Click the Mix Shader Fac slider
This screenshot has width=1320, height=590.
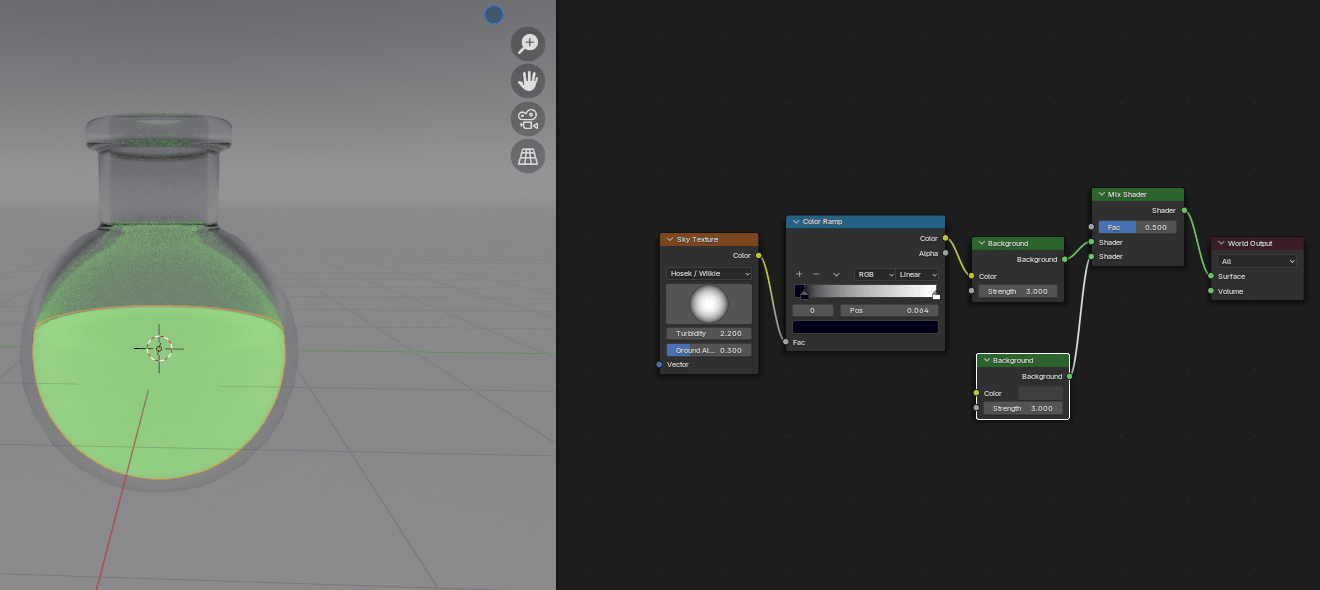click(x=1137, y=227)
